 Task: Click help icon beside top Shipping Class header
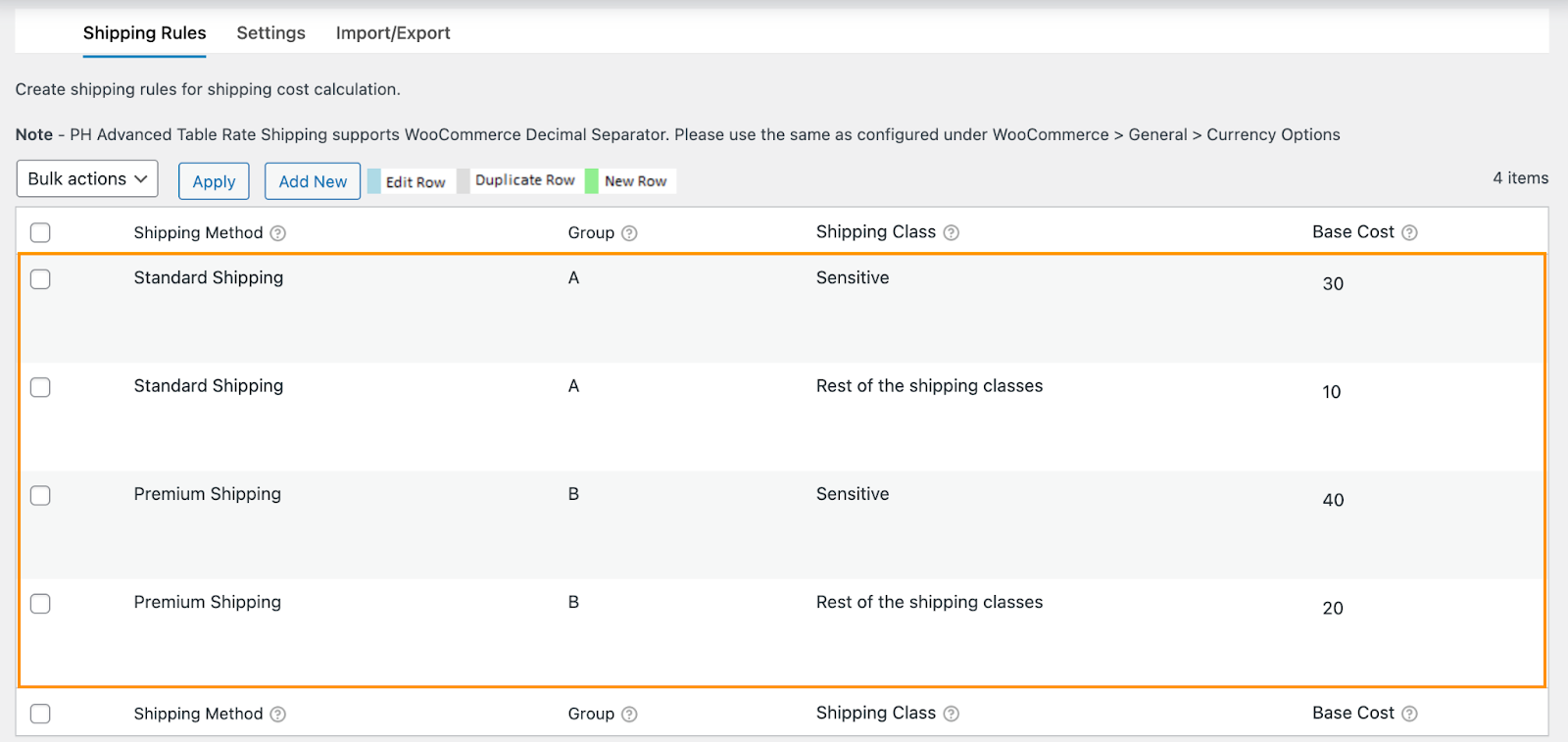click(x=951, y=232)
